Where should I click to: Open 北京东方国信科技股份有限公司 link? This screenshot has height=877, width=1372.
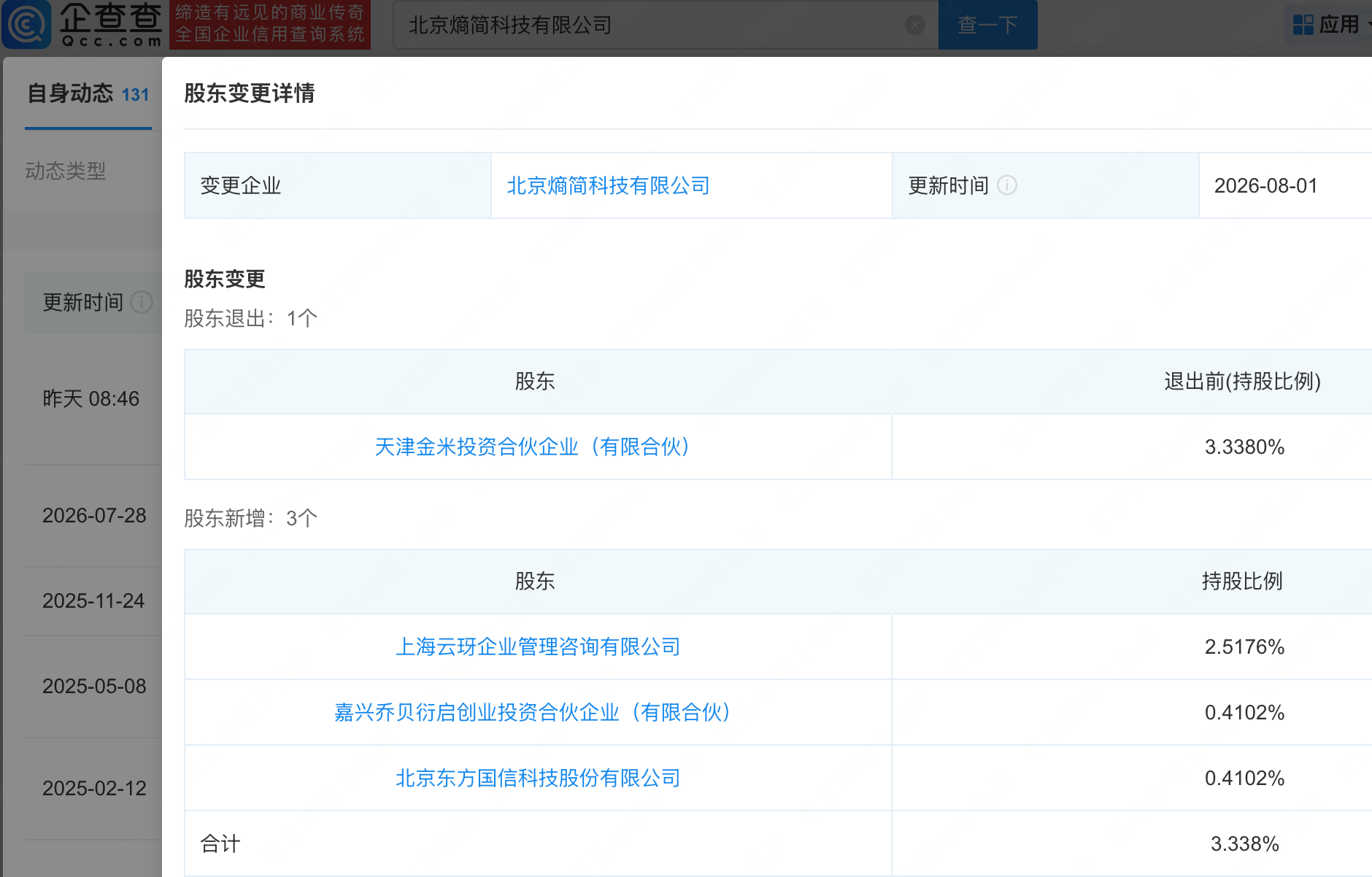pos(538,778)
